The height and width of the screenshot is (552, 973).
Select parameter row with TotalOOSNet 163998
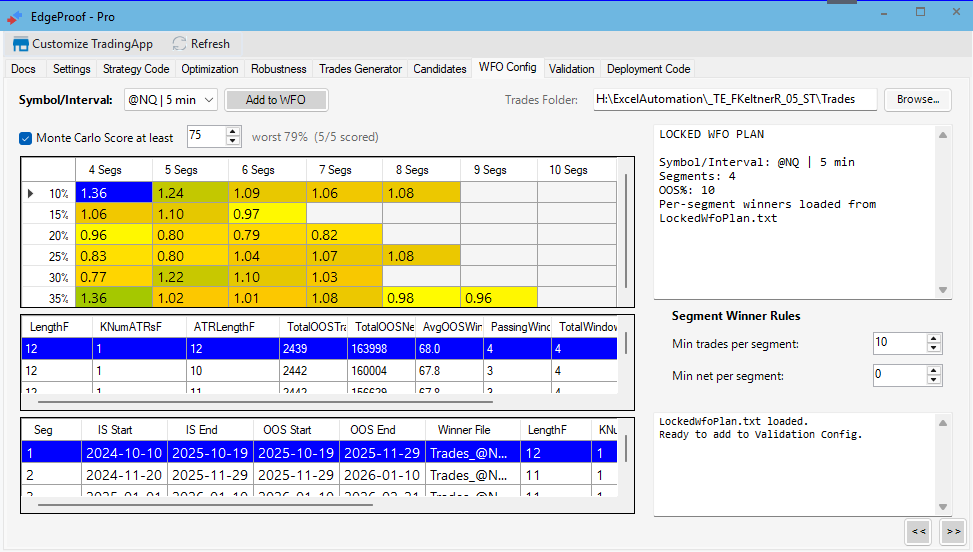pos(320,349)
